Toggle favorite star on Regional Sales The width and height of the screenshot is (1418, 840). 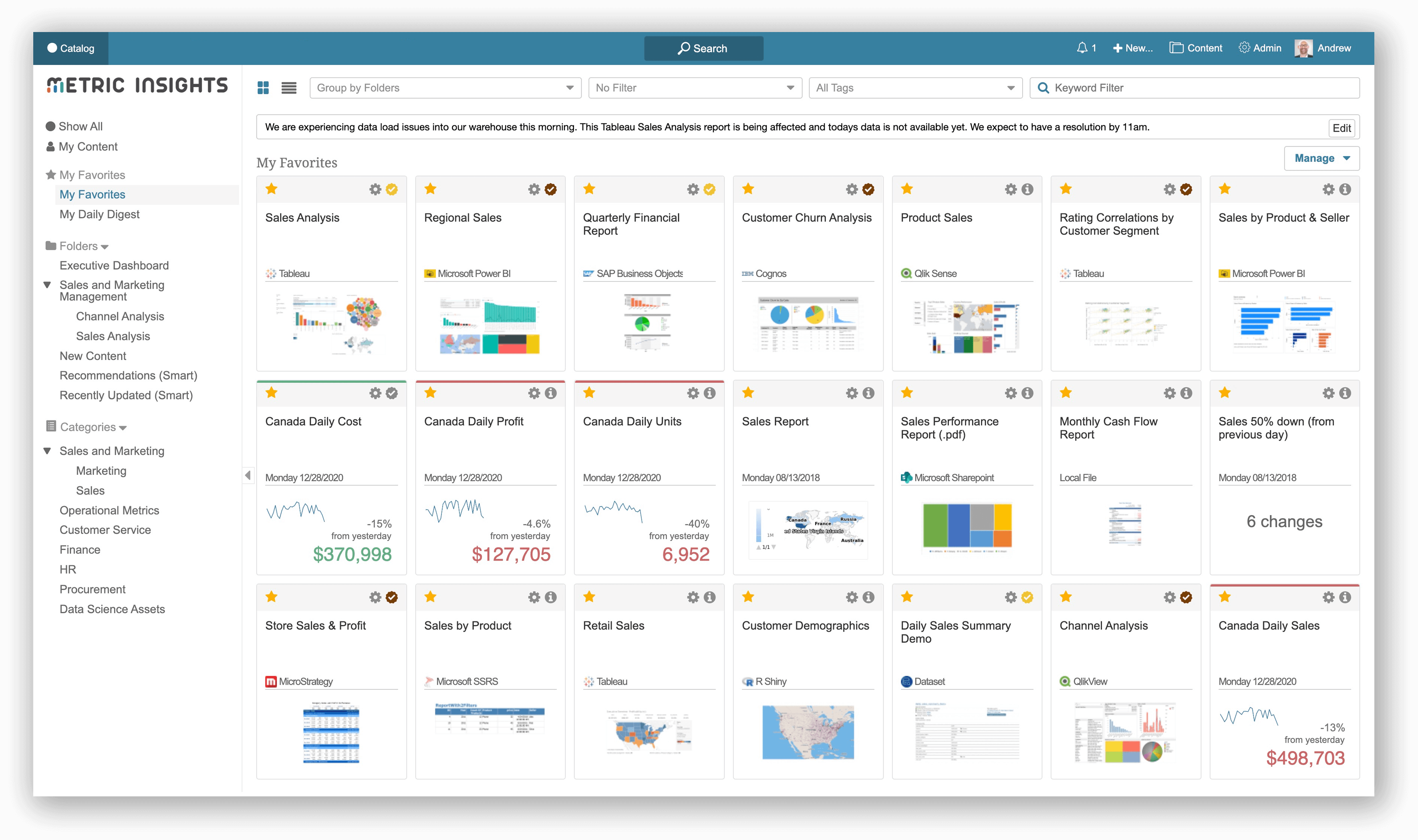click(x=430, y=189)
